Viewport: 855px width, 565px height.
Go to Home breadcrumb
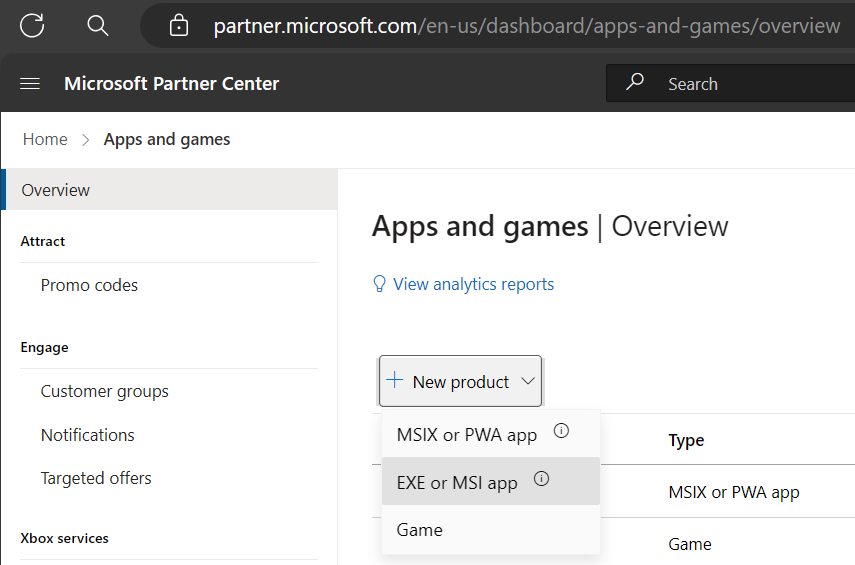45,139
